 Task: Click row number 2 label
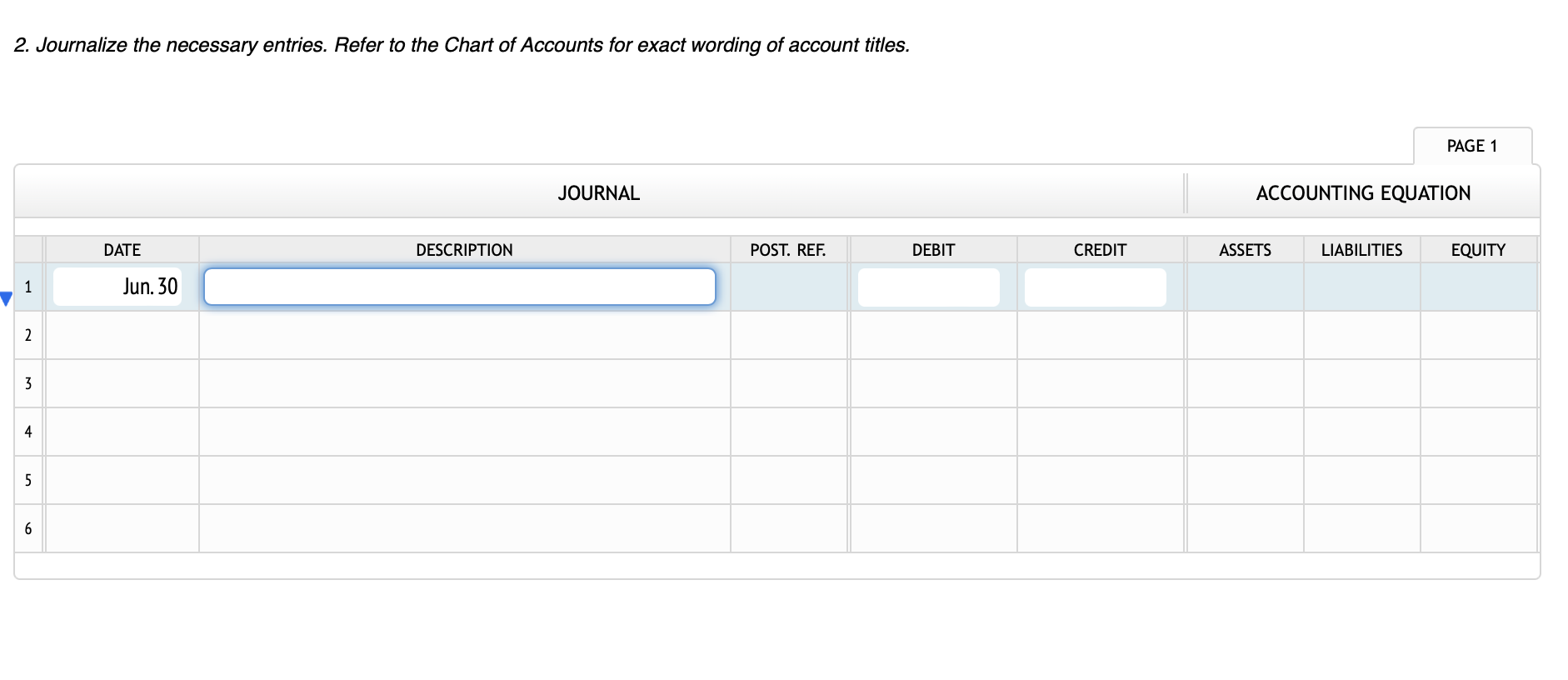(28, 335)
